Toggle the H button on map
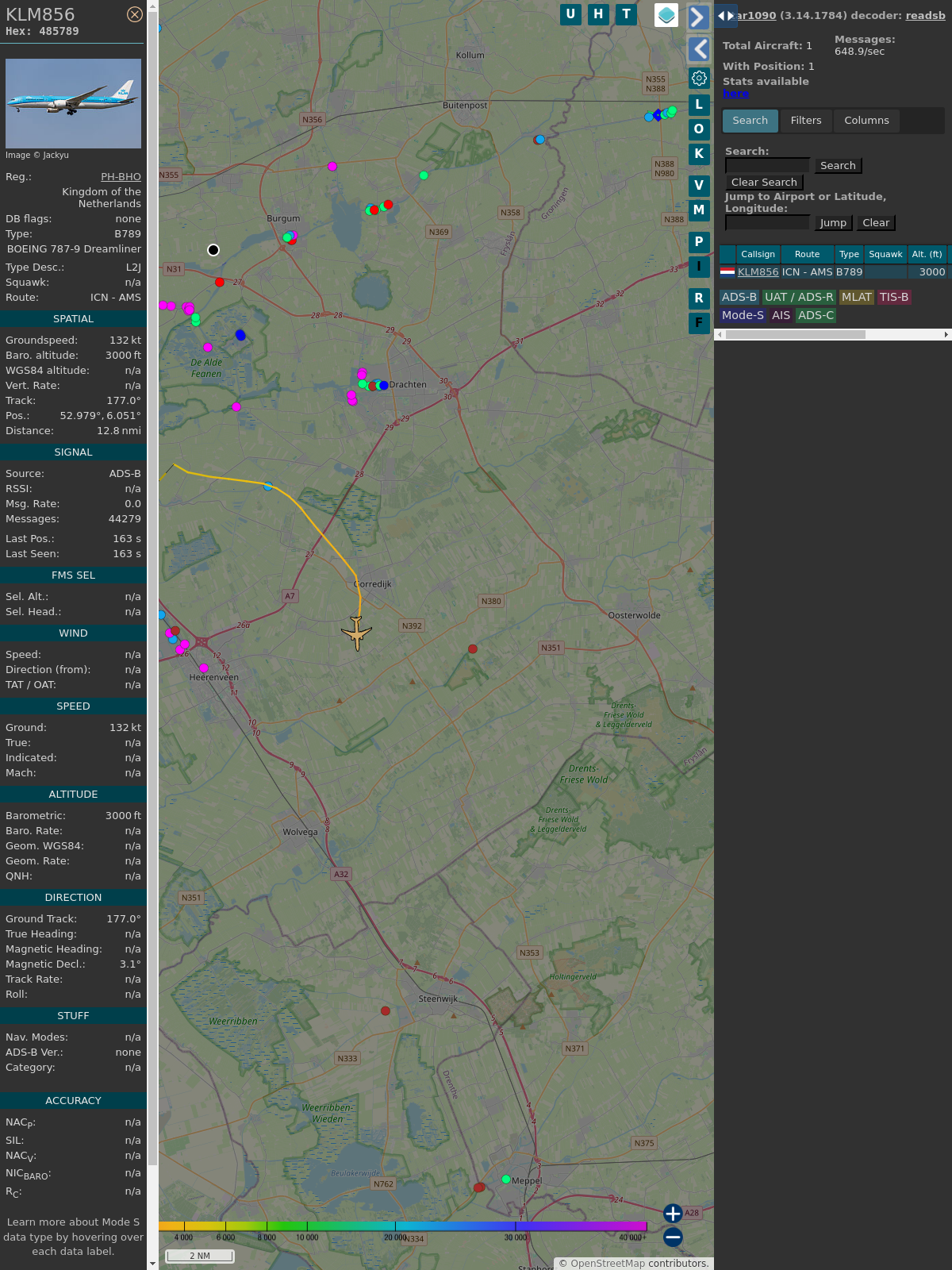This screenshot has width=952, height=1270. (598, 14)
